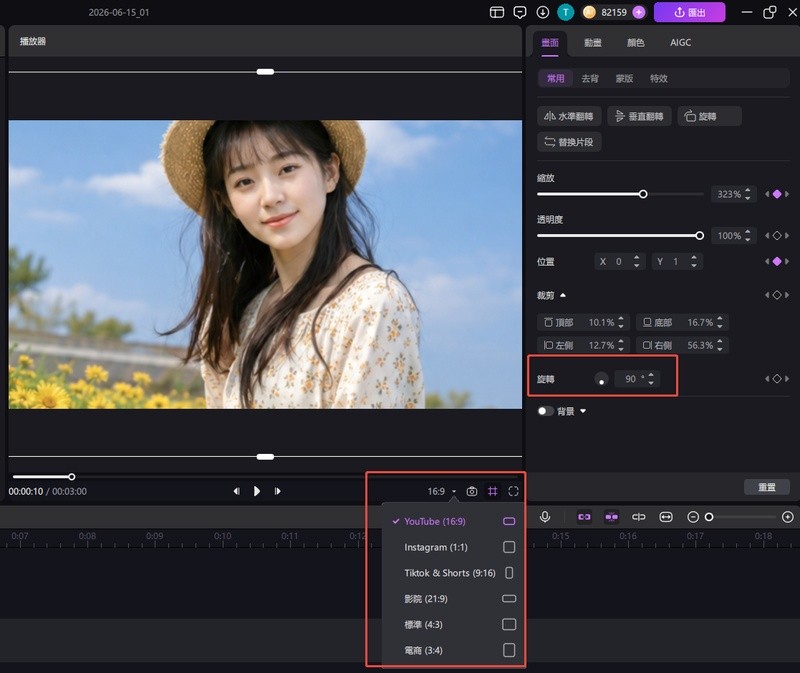Select 電商 (3:4) aspect ratio
The image size is (800, 673).
coord(453,650)
